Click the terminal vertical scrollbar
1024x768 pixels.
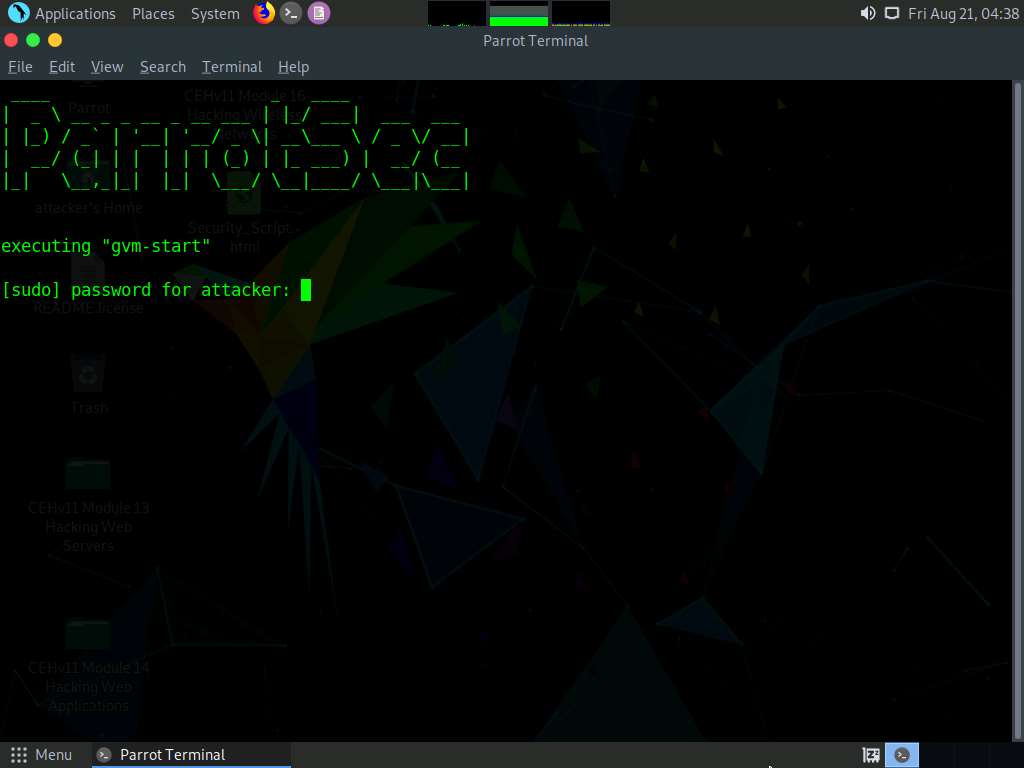click(1017, 411)
